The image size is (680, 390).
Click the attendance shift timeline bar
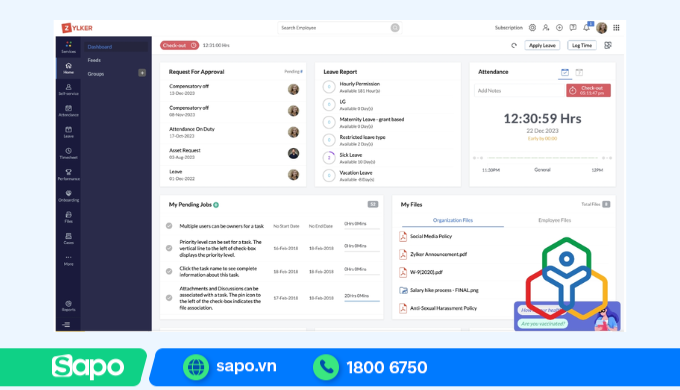tap(542, 158)
